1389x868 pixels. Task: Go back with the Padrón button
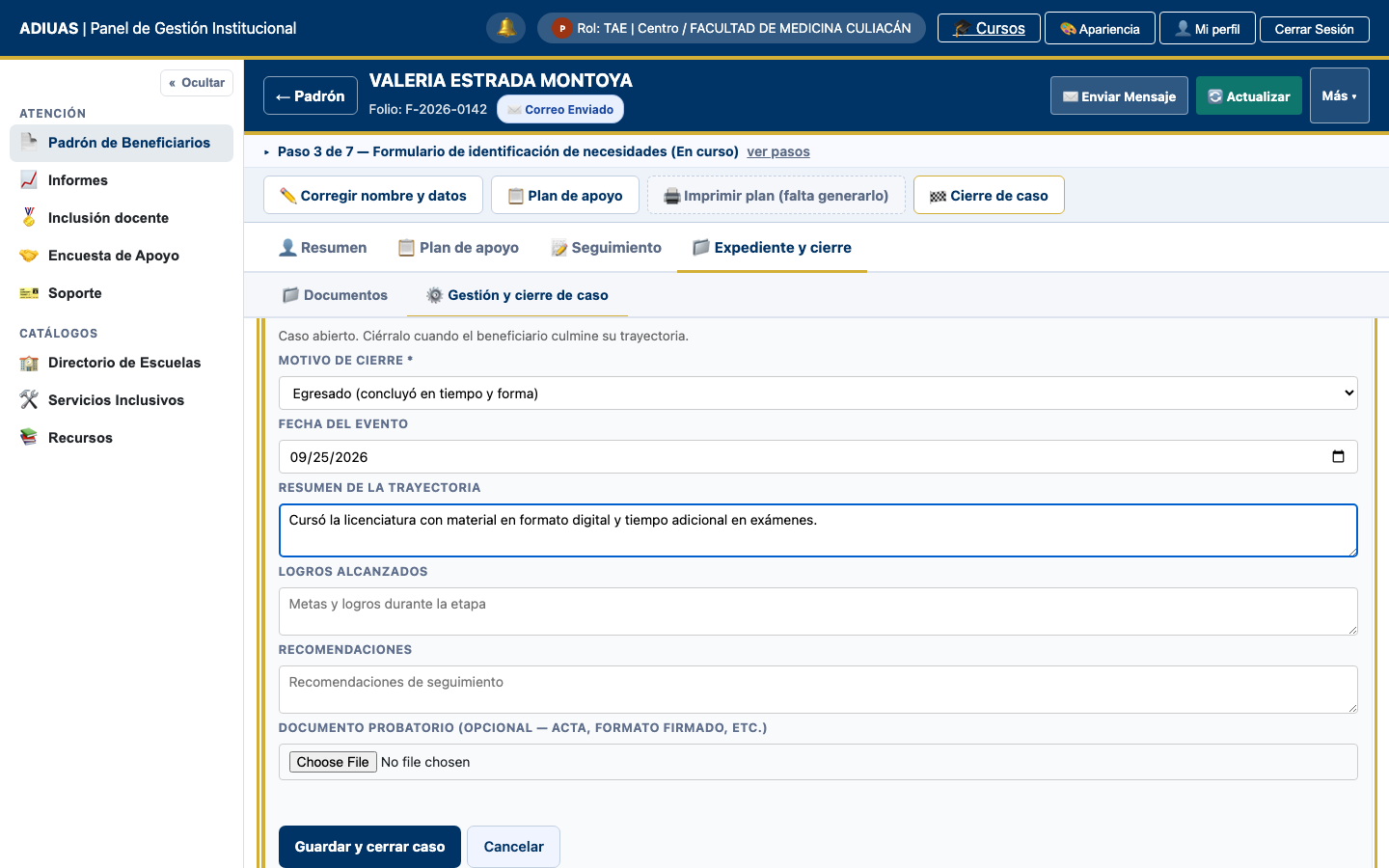[x=311, y=95]
